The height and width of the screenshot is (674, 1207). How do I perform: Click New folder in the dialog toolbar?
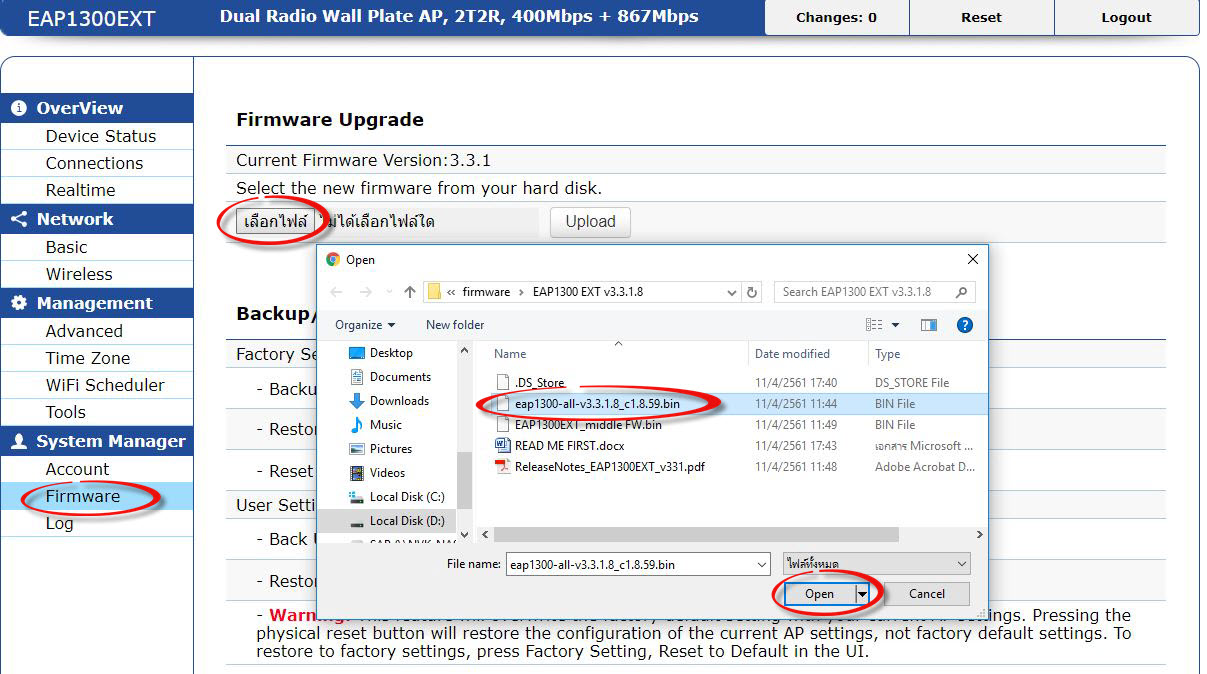click(455, 325)
